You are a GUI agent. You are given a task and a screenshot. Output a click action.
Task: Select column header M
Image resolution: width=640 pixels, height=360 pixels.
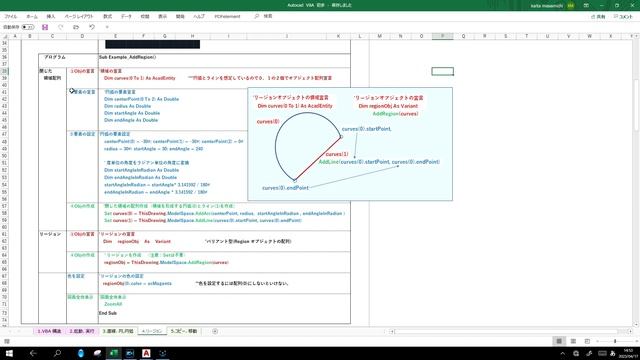coord(380,36)
